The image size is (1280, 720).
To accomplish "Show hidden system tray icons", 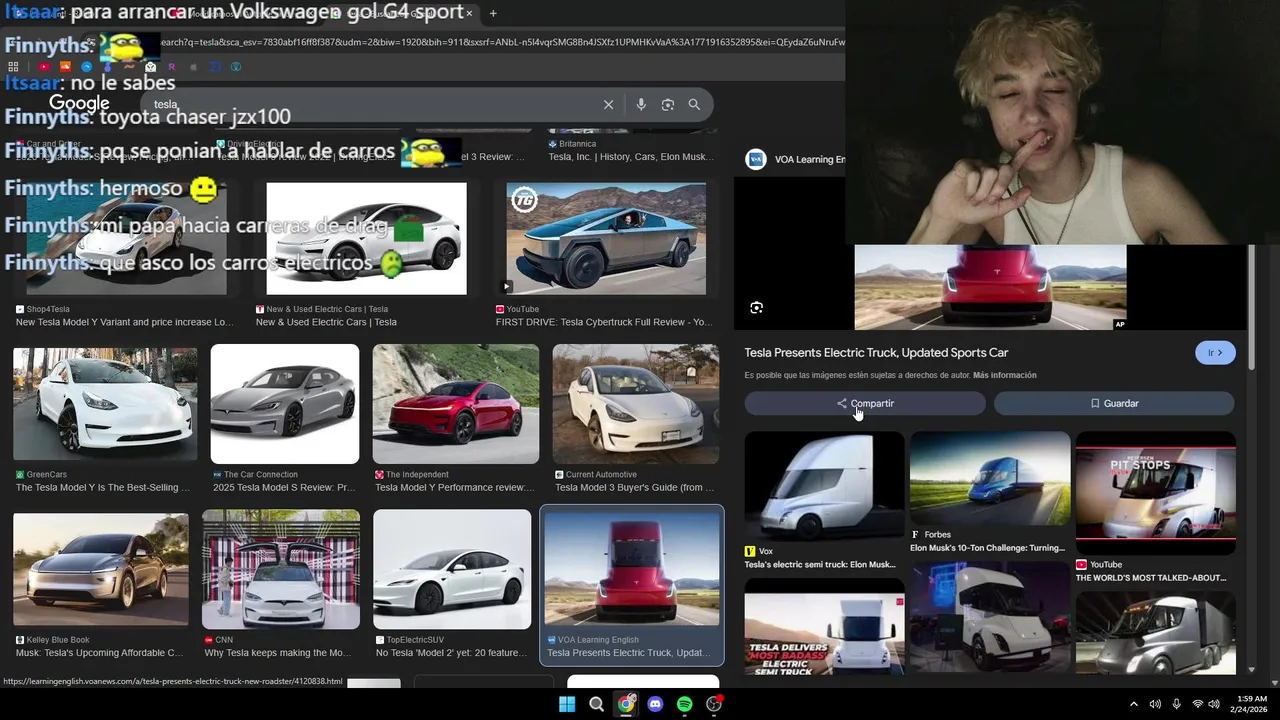I will point(1133,704).
